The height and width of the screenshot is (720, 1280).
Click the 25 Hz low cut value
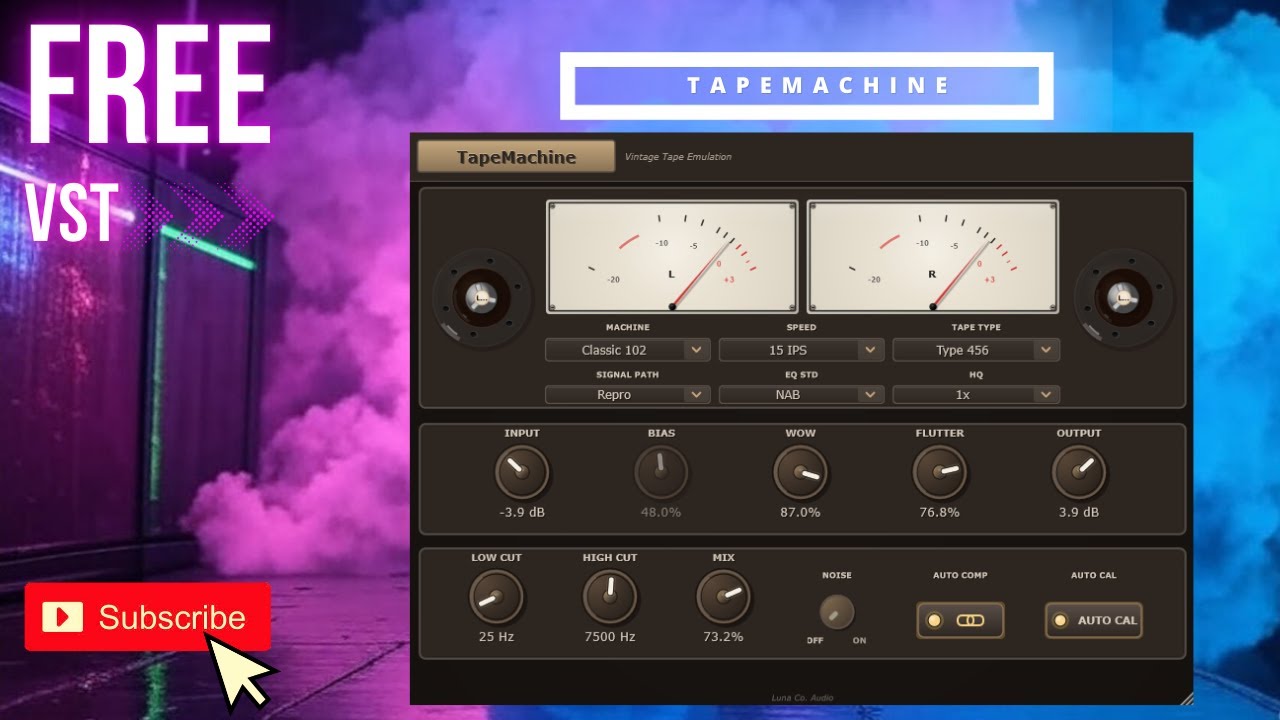pos(496,636)
